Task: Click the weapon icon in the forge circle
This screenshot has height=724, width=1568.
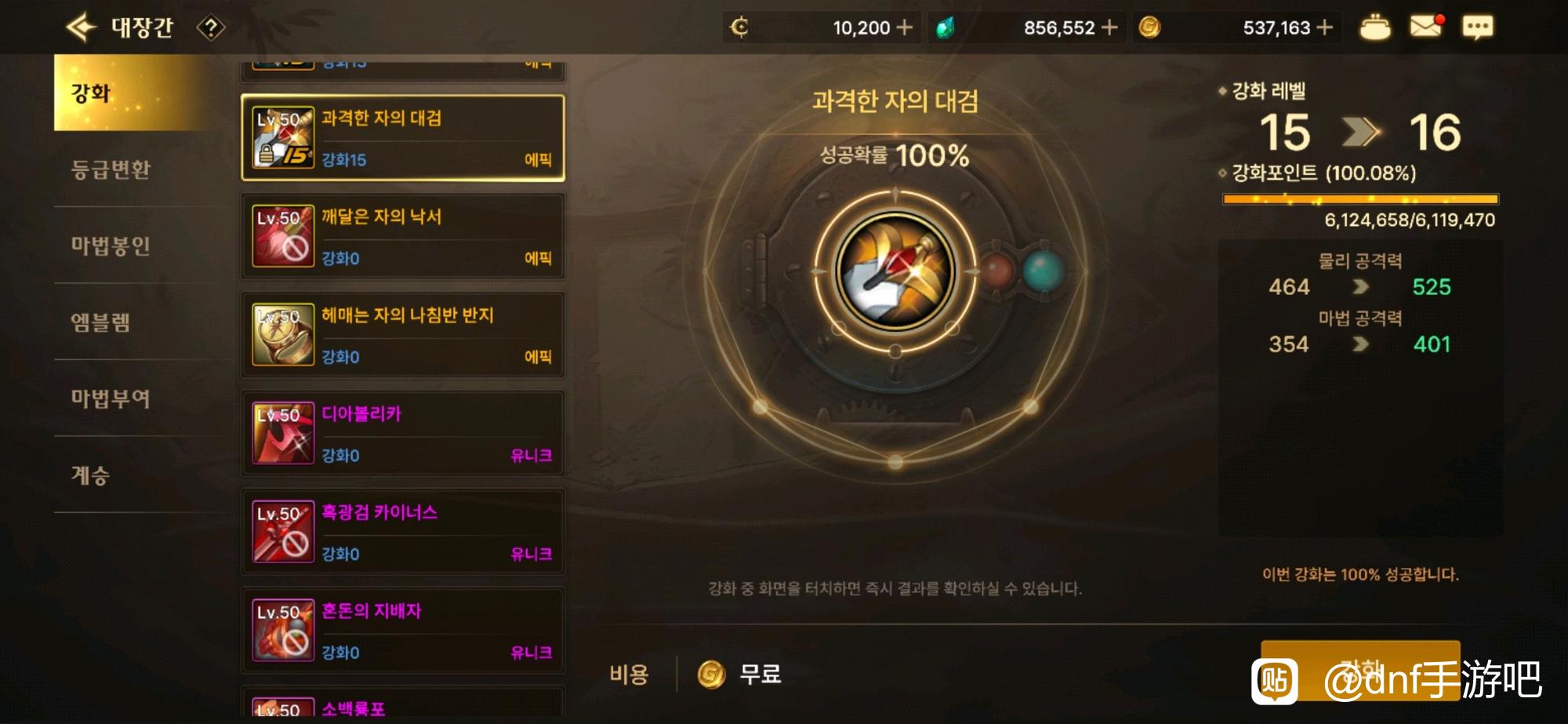Action: click(x=895, y=271)
